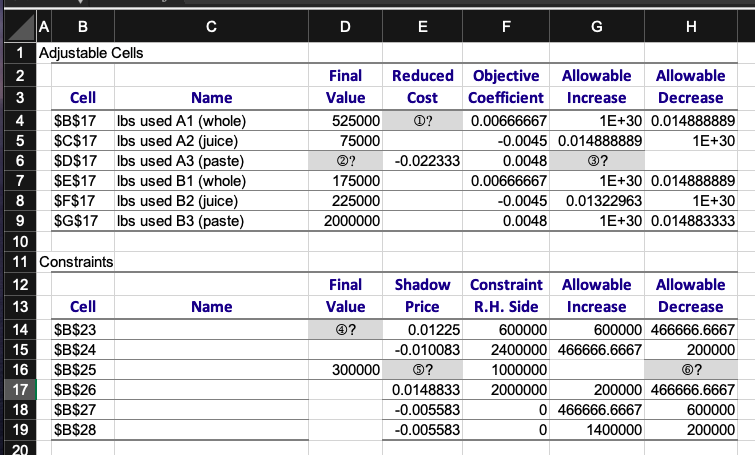Click shadow price -0.010083

(422, 350)
